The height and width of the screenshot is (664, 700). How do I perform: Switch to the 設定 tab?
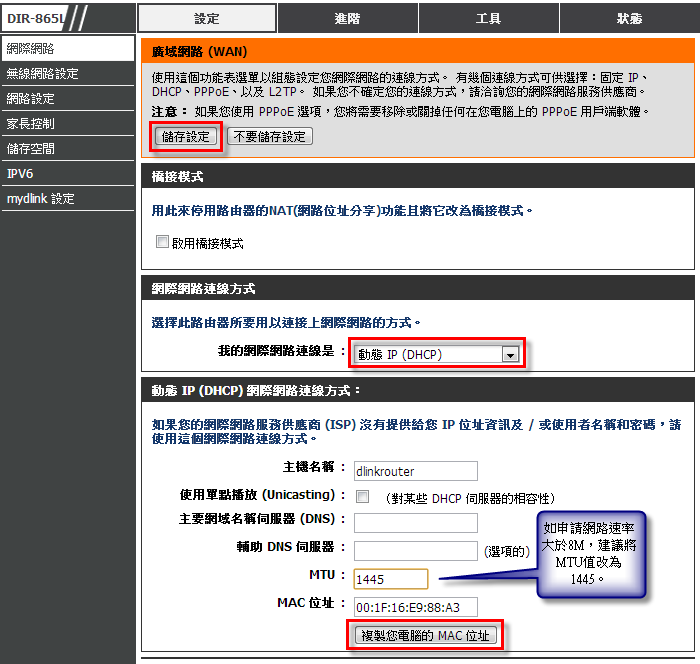pos(207,18)
